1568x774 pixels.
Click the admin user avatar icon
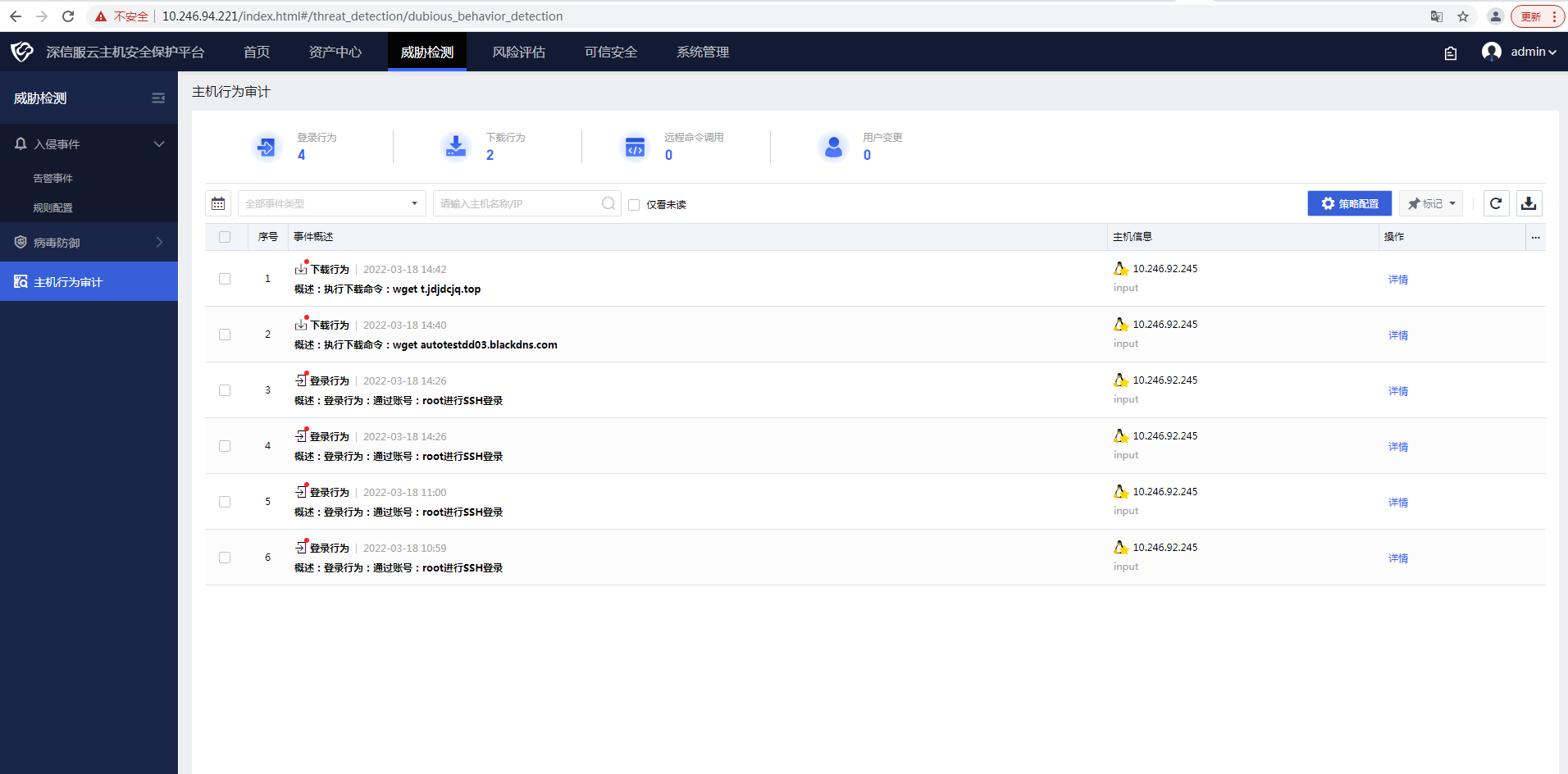click(x=1492, y=52)
